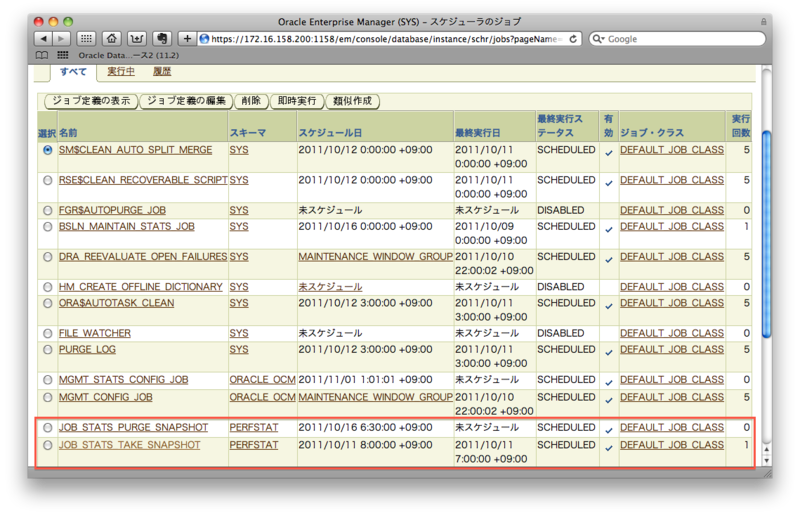Sort by the スケジュール日 column header
Screen dimensions: 800x520
click(330, 133)
